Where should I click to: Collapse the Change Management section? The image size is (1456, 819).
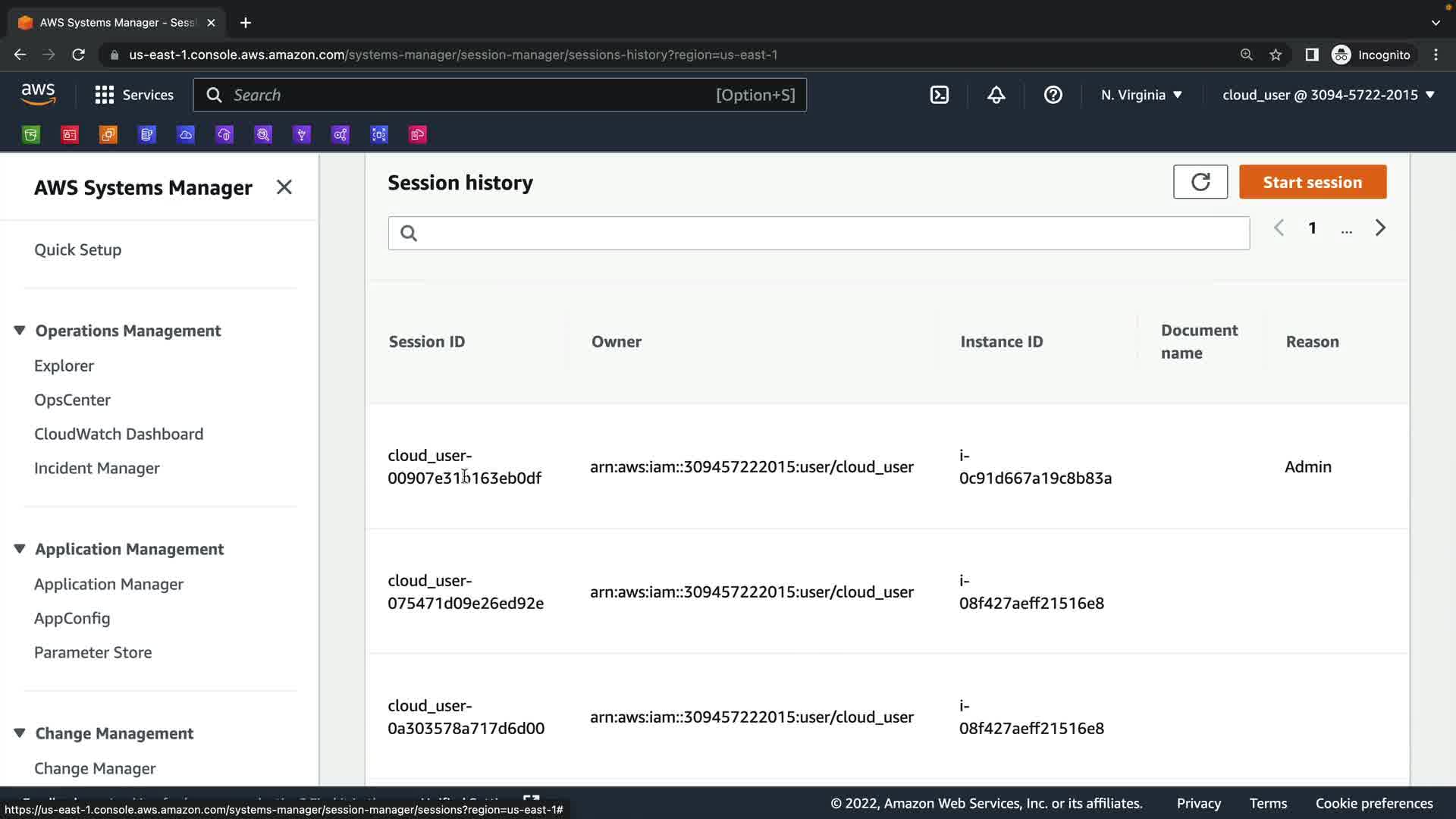(20, 733)
